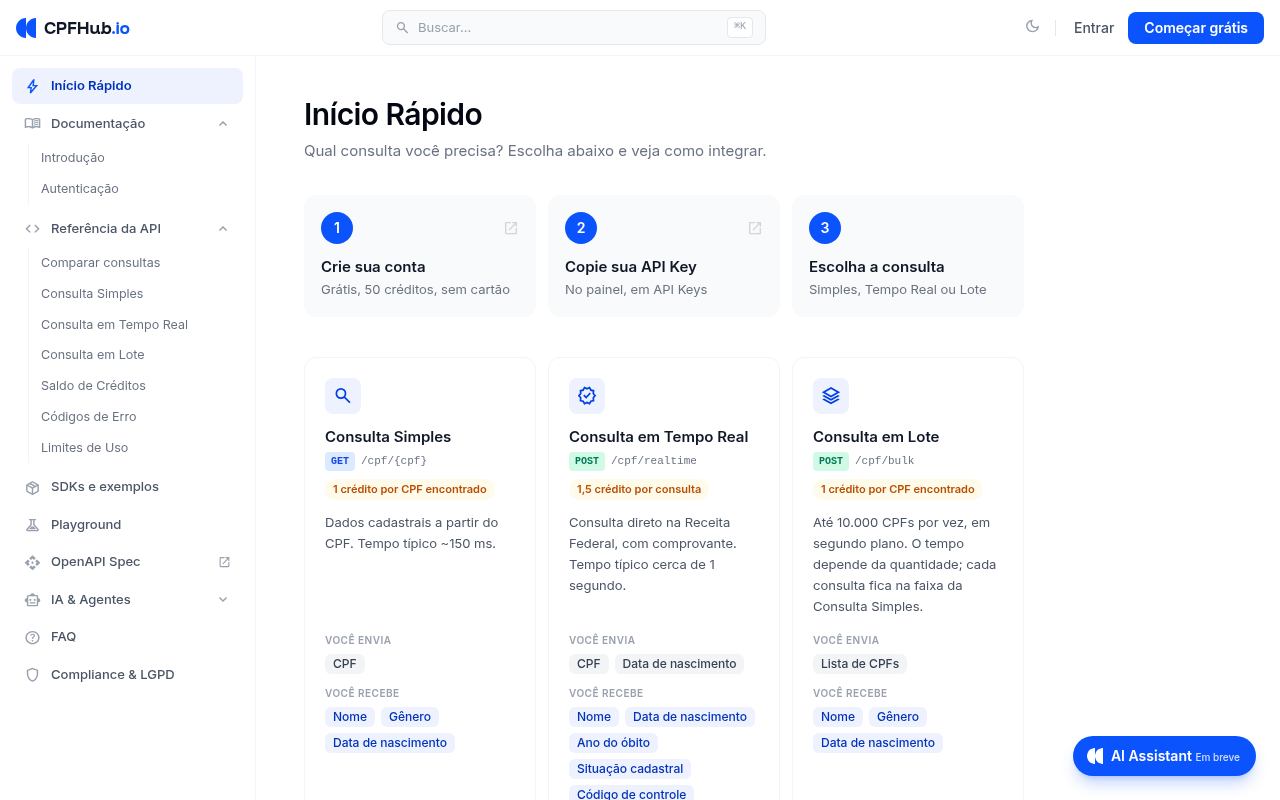Click the verified badge icon on Consulta em Tempo Real

tap(587, 396)
